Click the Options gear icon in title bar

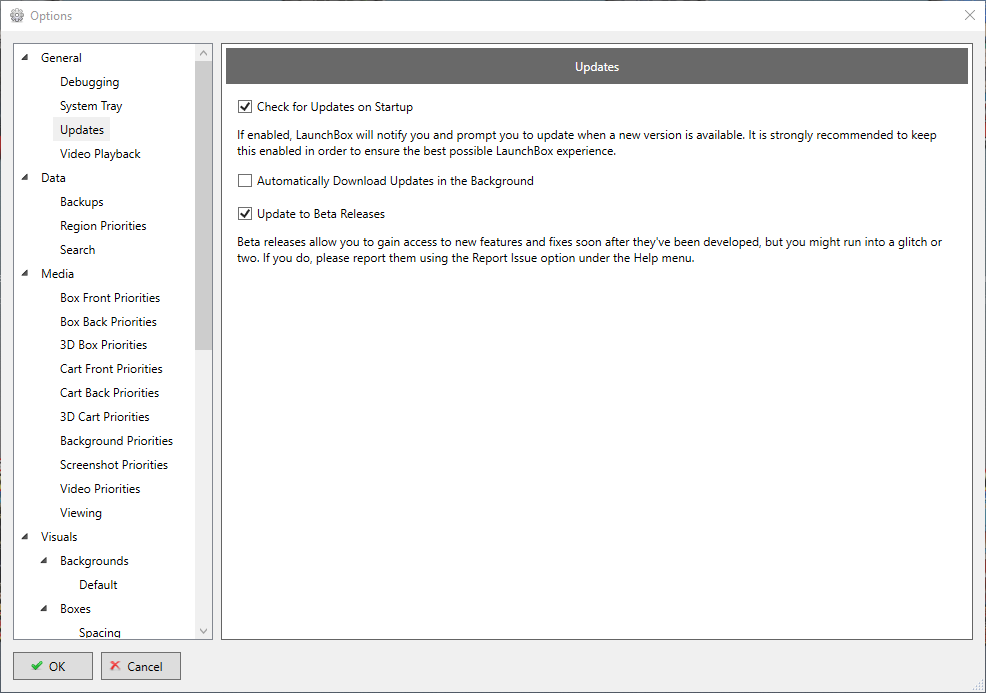tap(17, 16)
